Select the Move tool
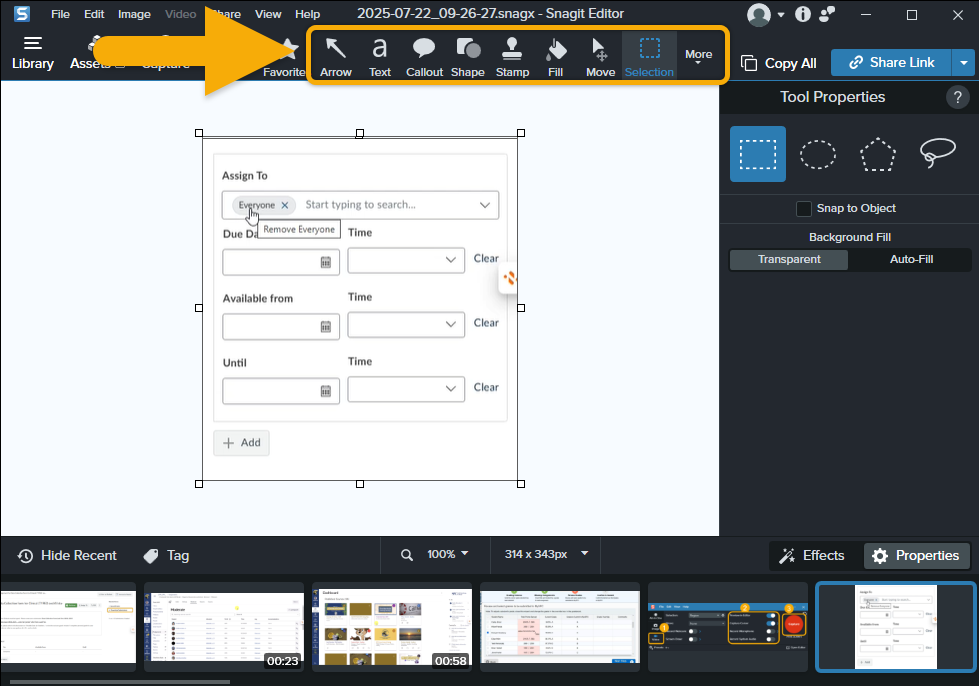 pyautogui.click(x=601, y=57)
